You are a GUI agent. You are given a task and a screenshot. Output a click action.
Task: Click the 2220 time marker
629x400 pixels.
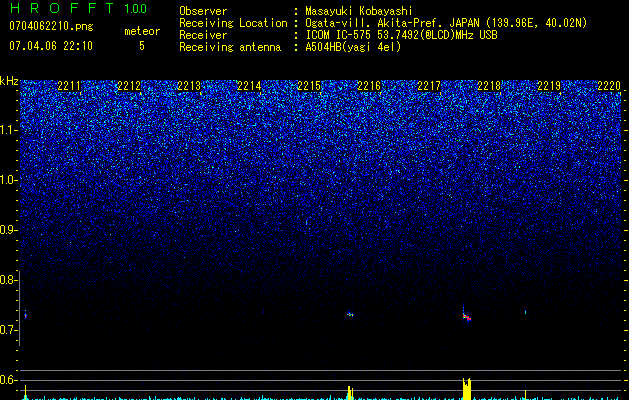pyautogui.click(x=609, y=86)
